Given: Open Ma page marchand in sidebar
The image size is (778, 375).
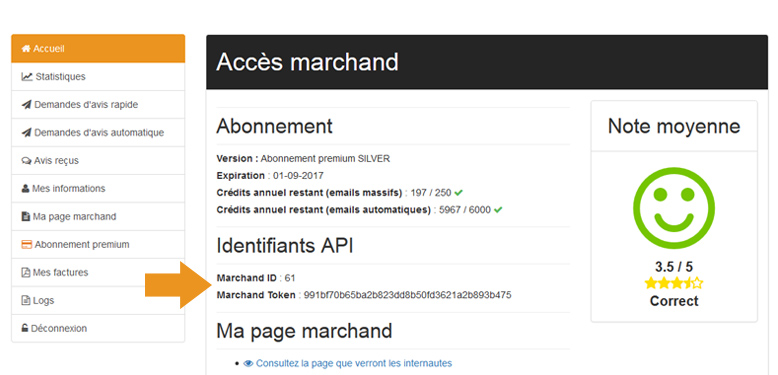Looking at the screenshot, I should (98, 217).
